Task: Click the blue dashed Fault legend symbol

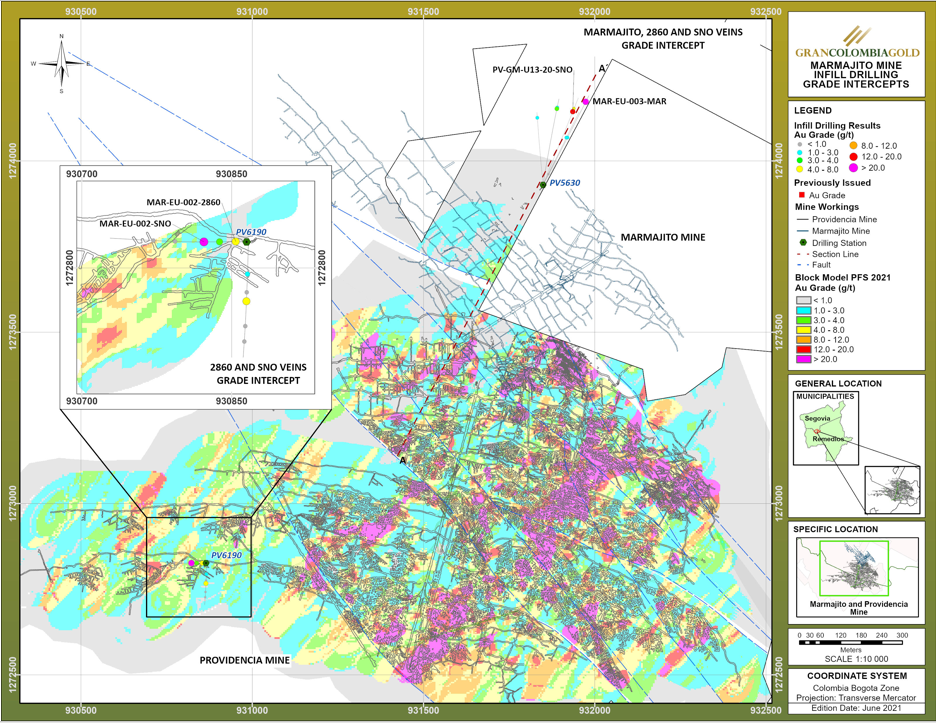Action: coord(802,264)
